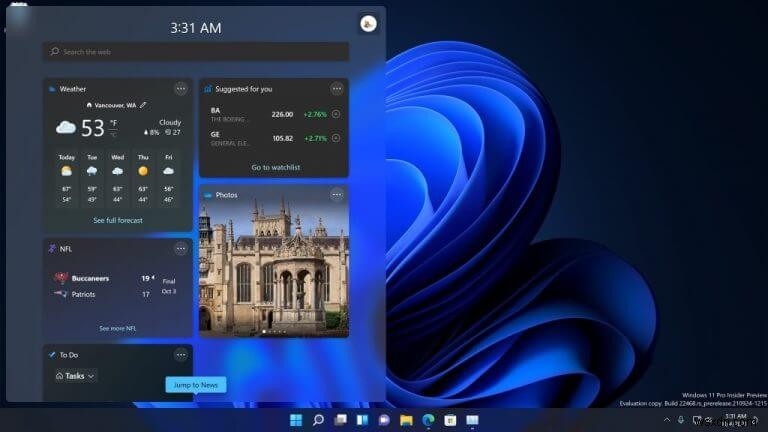
Task: Click the Money chart icon in Suggested header
Action: point(208,89)
